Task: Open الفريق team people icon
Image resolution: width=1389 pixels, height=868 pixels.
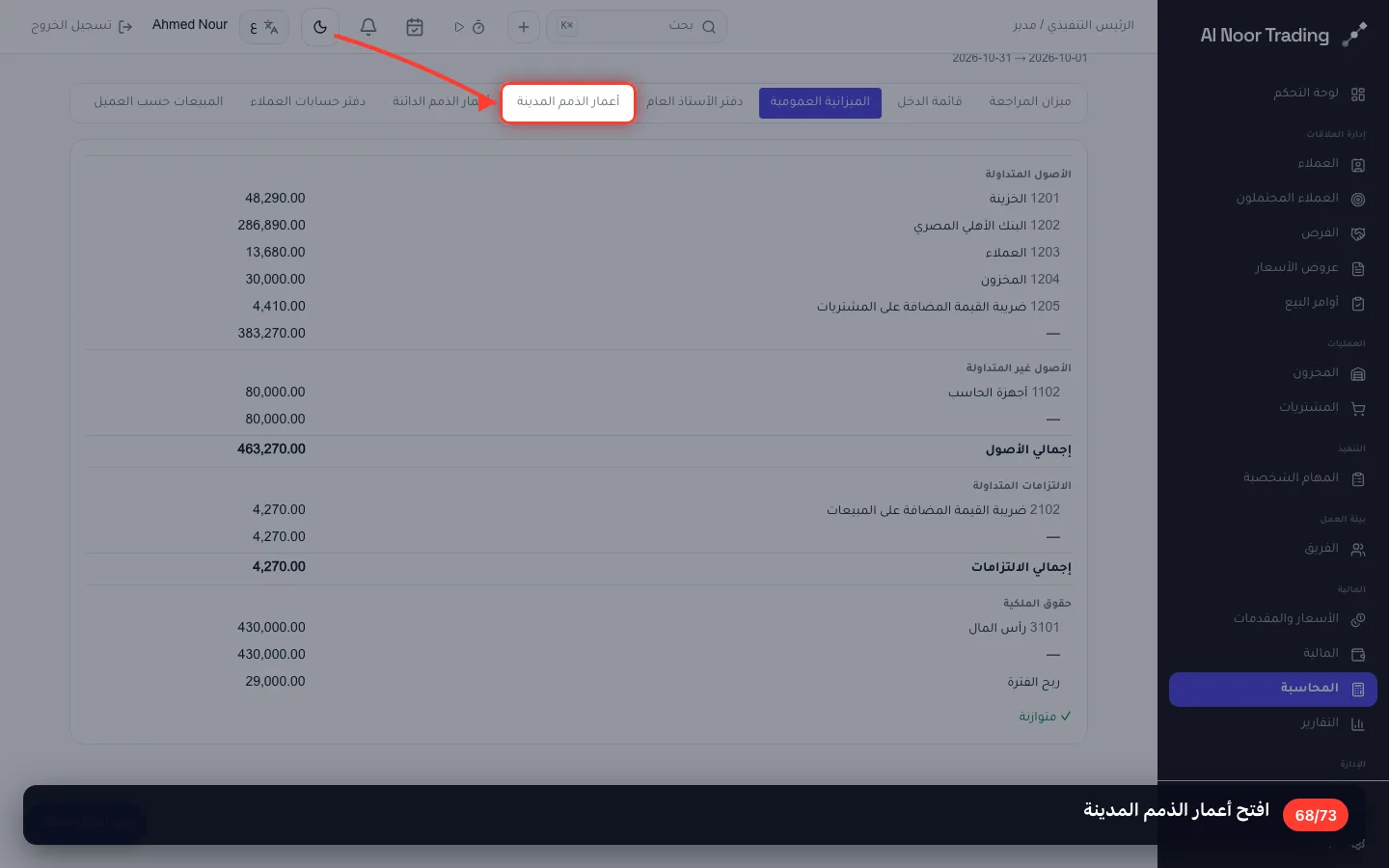Action: [1358, 549]
